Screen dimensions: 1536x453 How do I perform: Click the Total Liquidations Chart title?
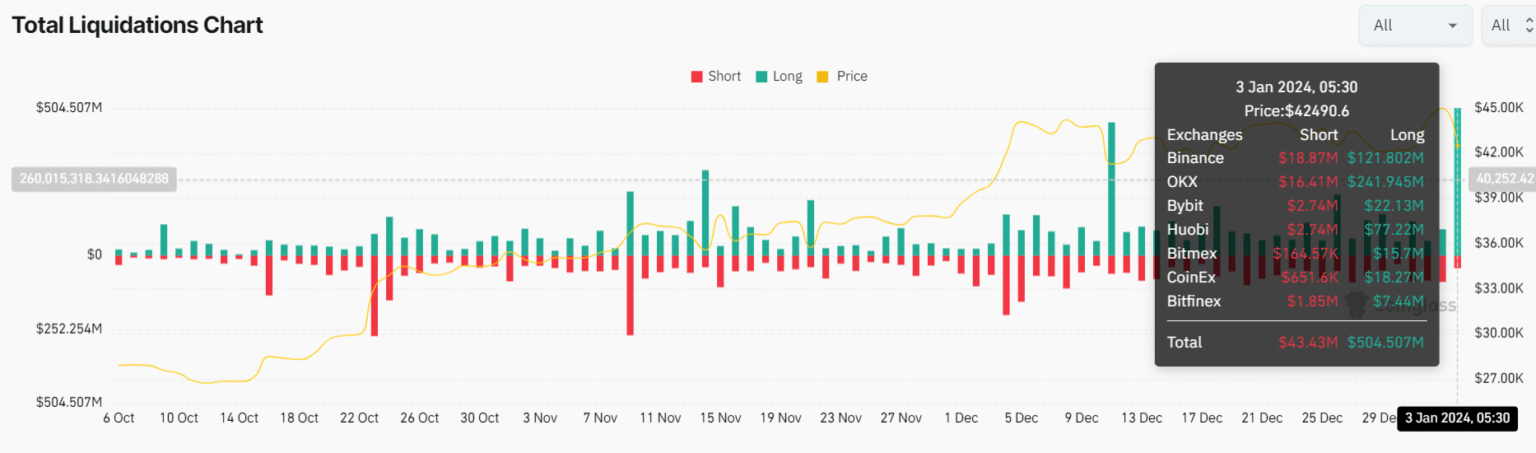pyautogui.click(x=137, y=25)
